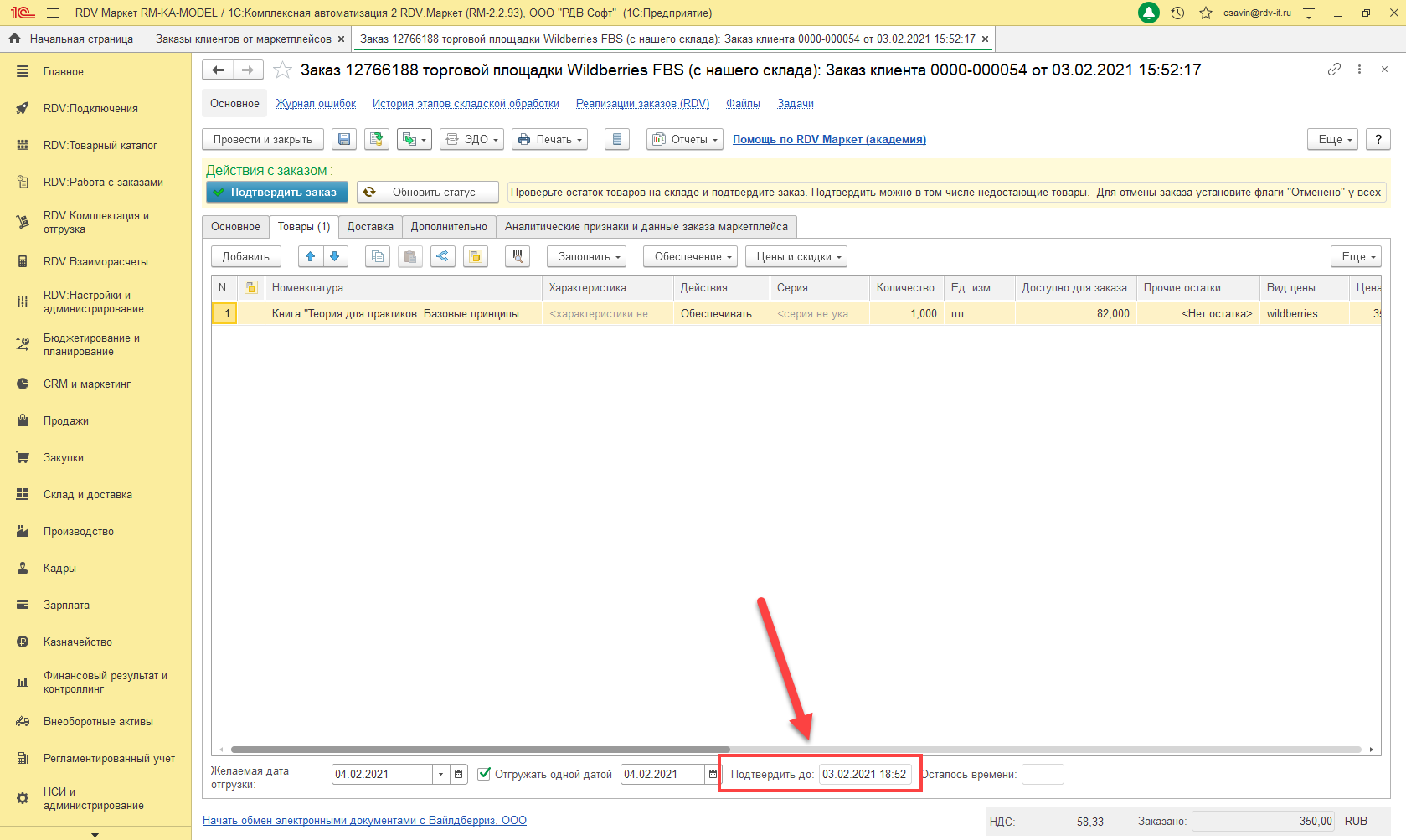Toggle 'Отгружать одной датой' checkbox
The width and height of the screenshot is (1406, 840).
(x=484, y=774)
